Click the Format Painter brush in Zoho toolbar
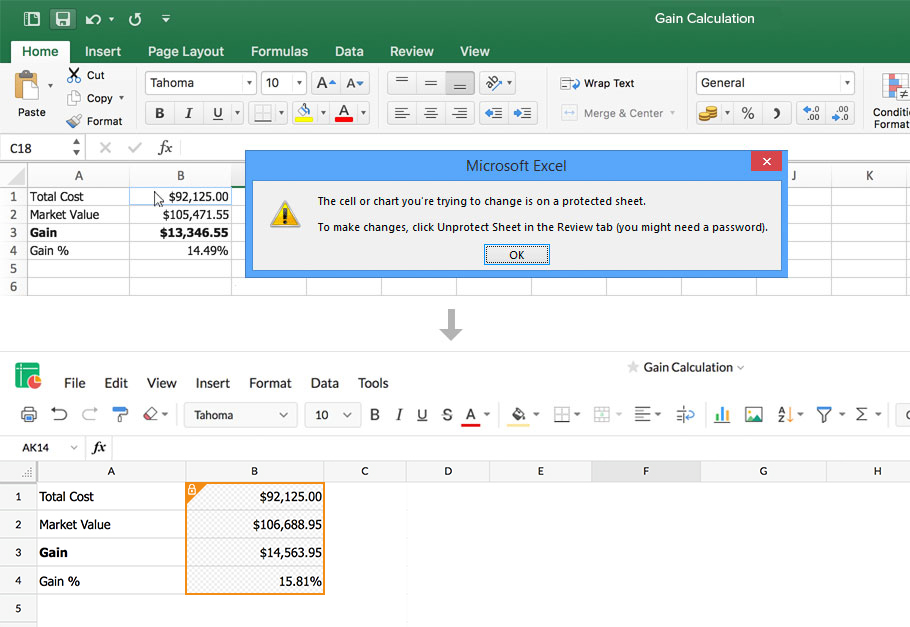 (119, 413)
